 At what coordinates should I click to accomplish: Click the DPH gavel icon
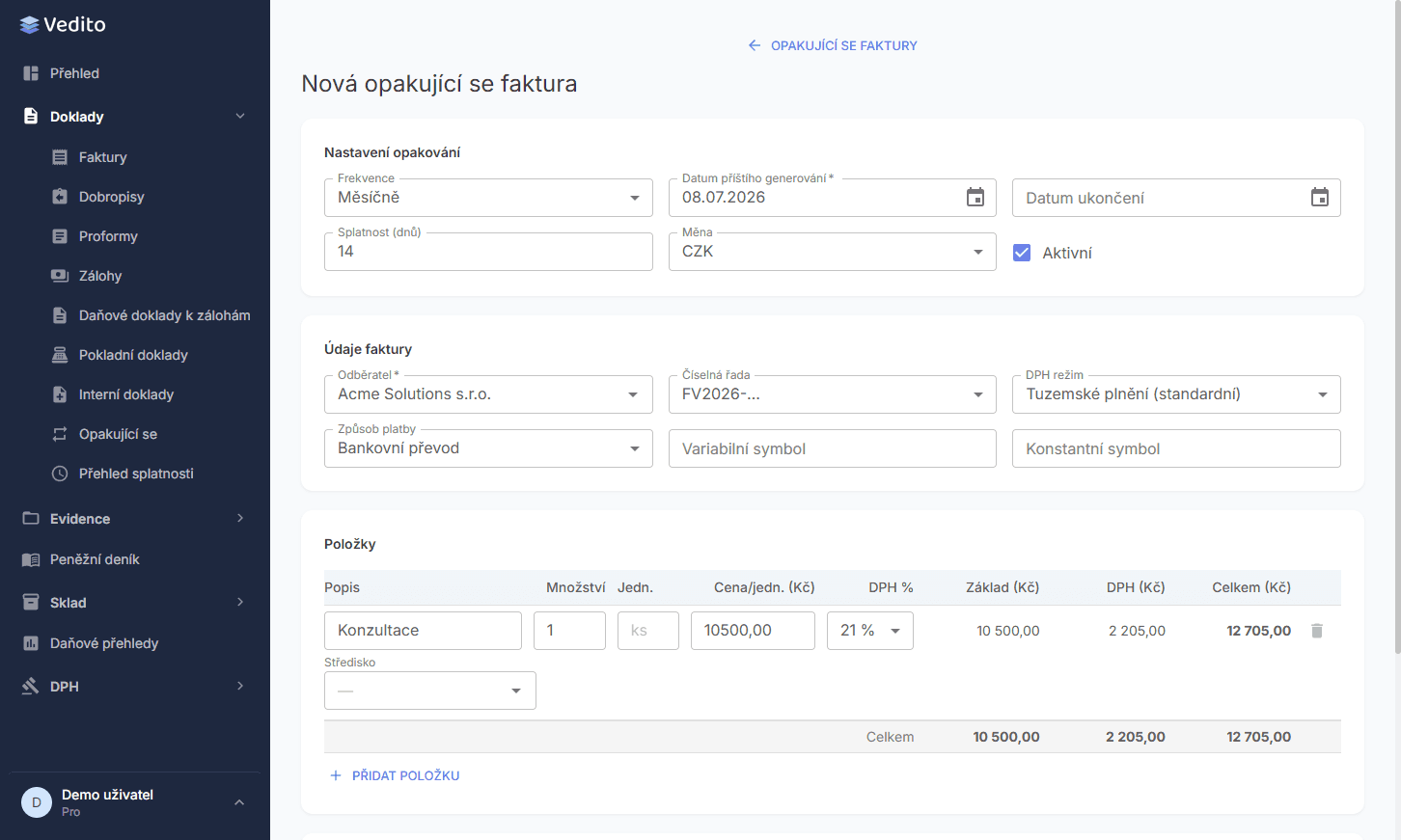(31, 687)
